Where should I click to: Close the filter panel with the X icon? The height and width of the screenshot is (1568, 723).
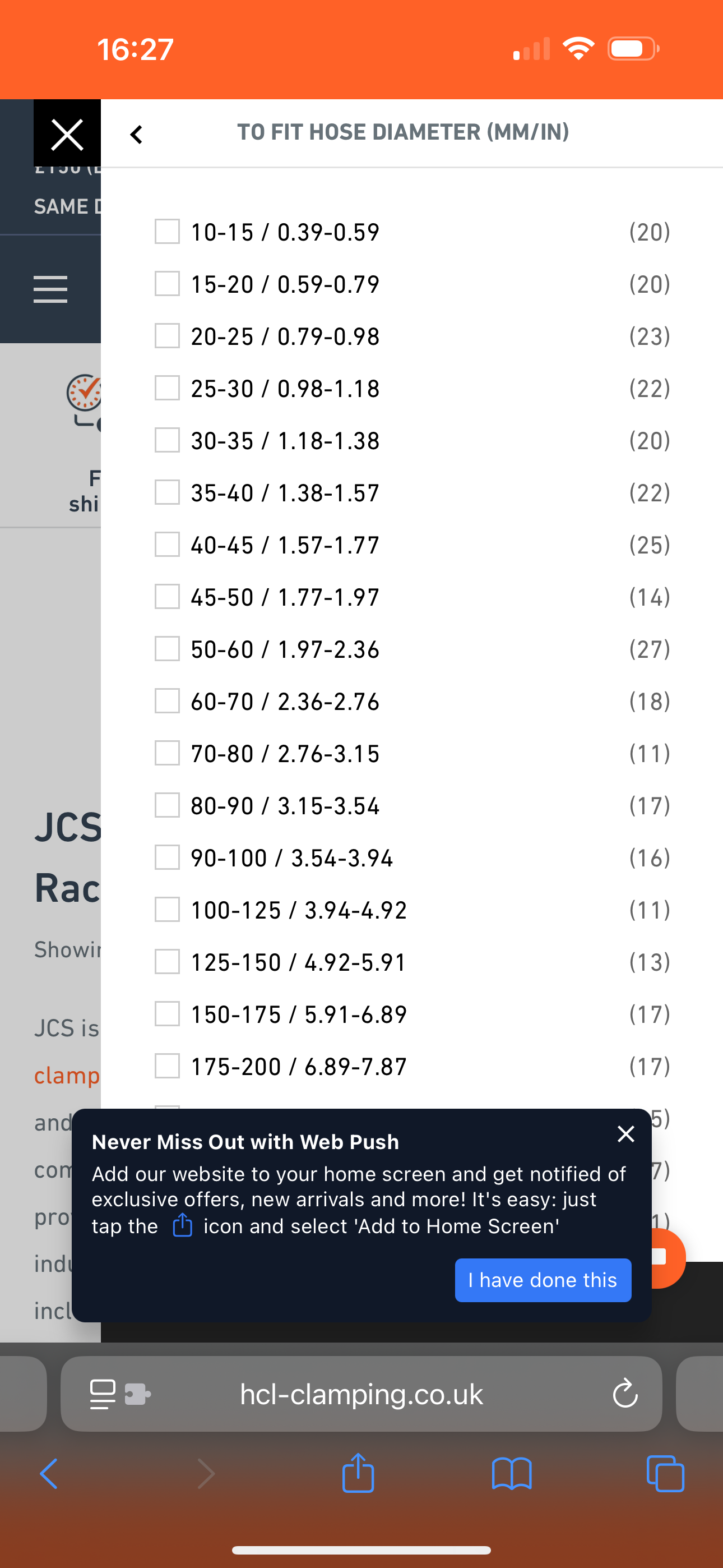(x=67, y=133)
